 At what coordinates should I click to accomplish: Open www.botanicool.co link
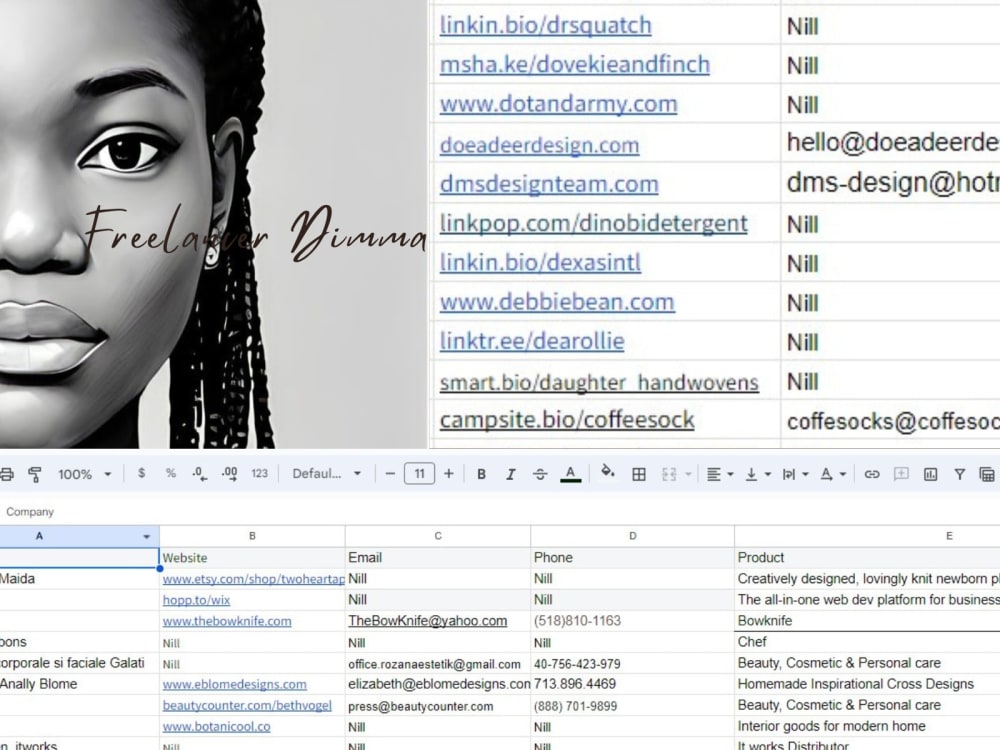coord(216,726)
